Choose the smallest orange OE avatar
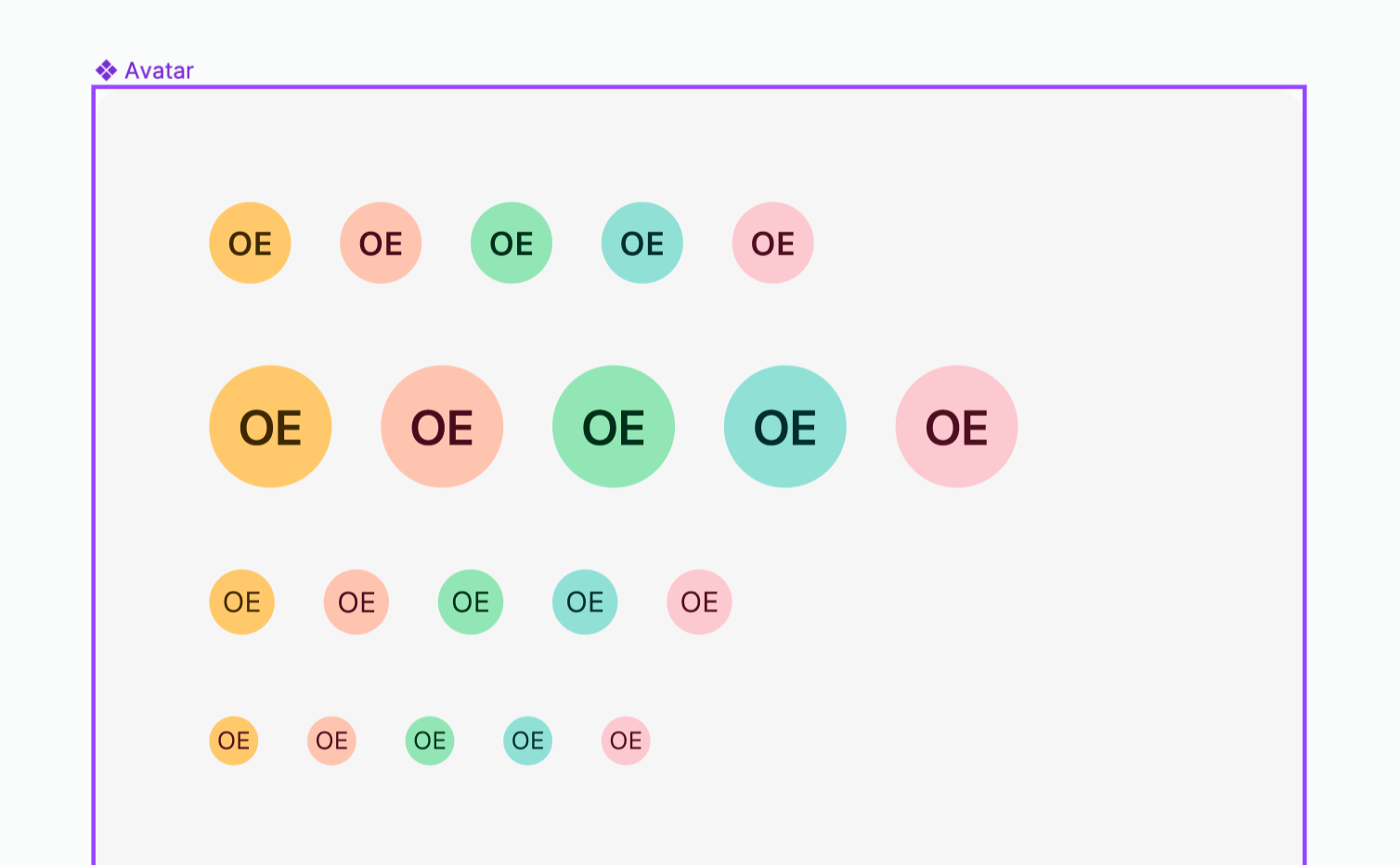Screen dimensions: 1400x865 click(234, 741)
